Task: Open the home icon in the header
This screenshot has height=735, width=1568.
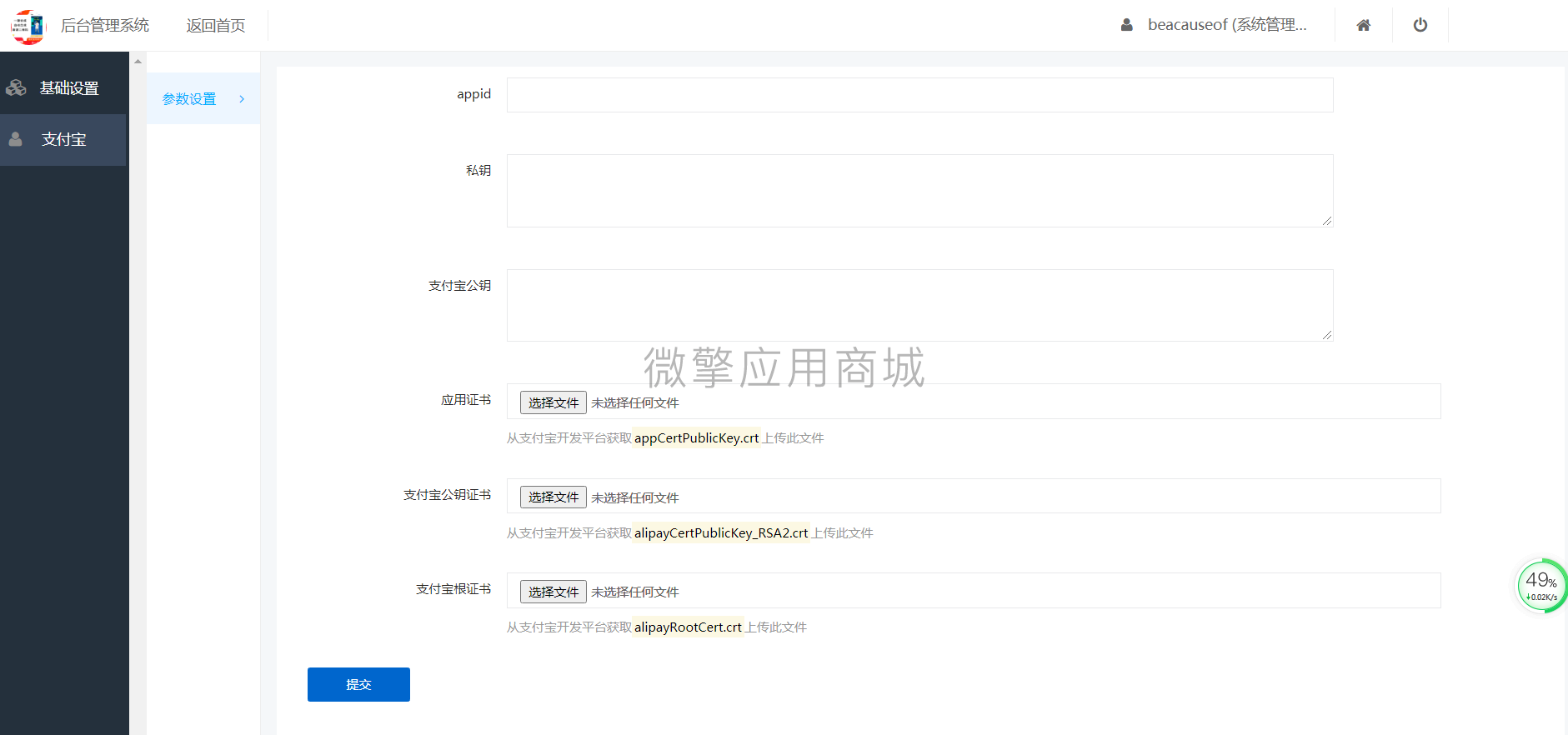Action: [x=1364, y=25]
